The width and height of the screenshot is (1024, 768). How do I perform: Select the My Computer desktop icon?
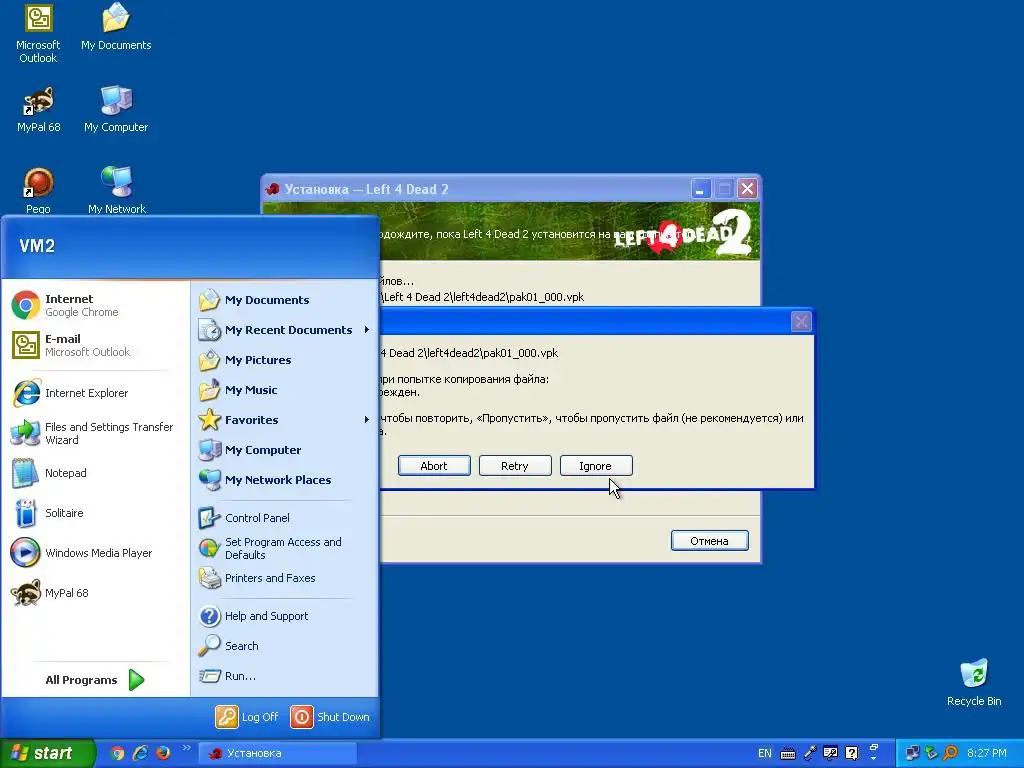(x=116, y=110)
